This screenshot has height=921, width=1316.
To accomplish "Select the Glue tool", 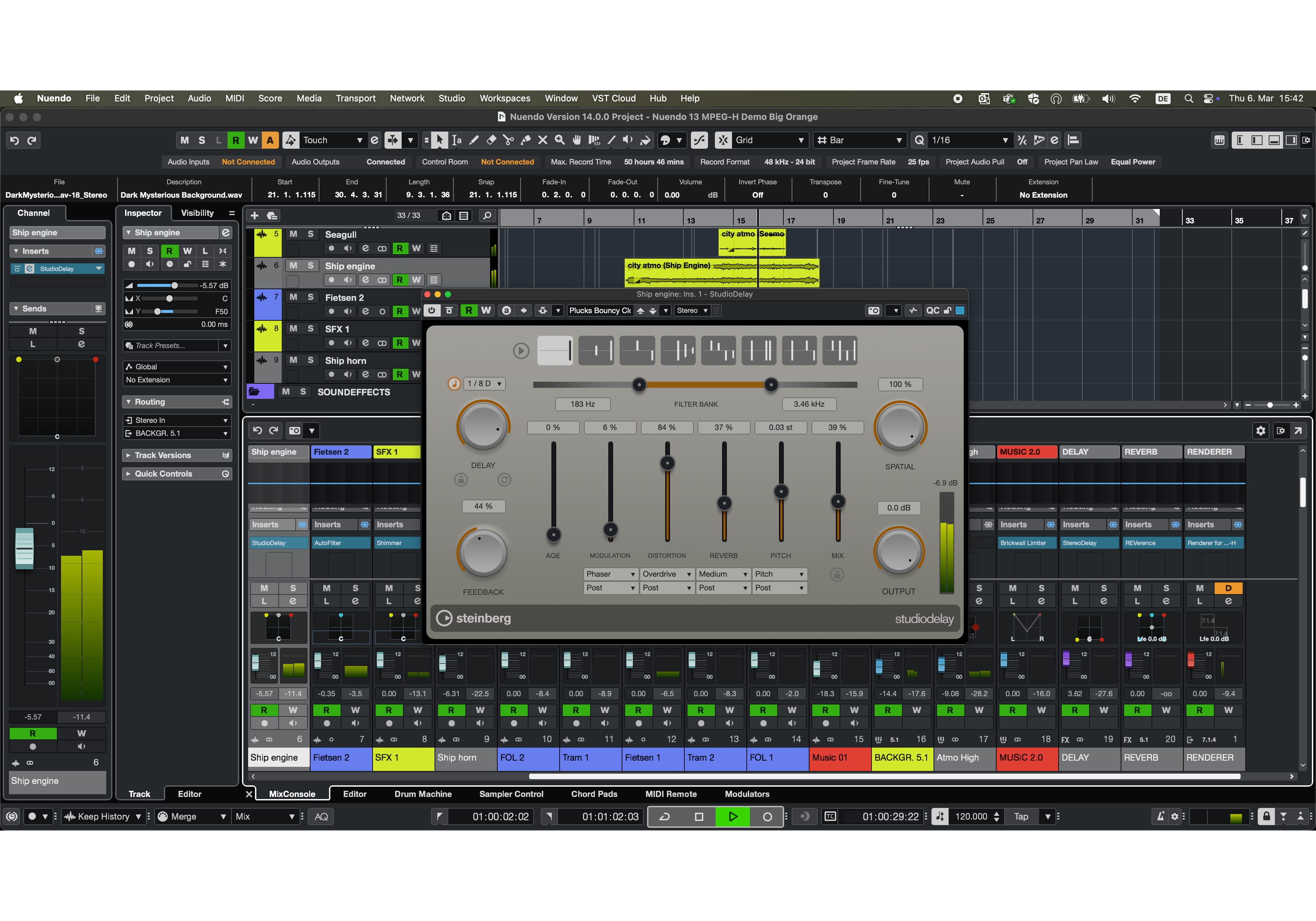I will coord(526,140).
